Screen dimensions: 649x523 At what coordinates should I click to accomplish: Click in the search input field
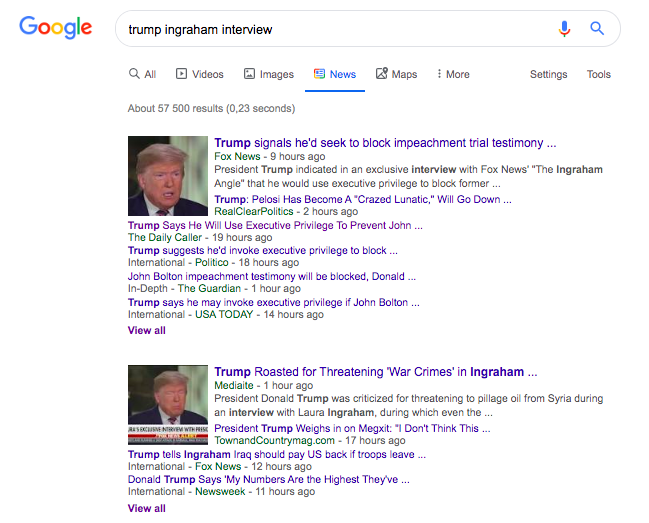pyautogui.click(x=330, y=29)
